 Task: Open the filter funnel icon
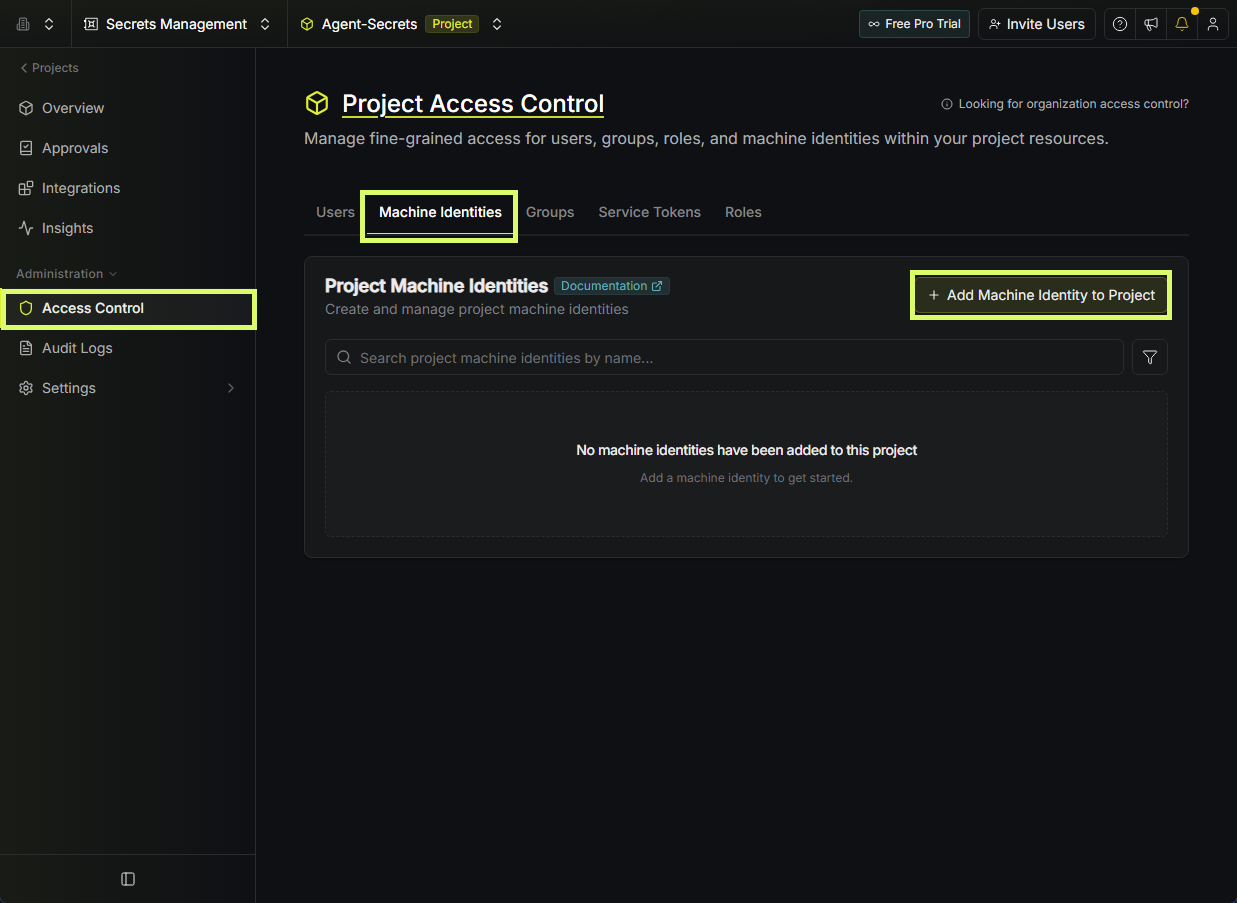(x=1150, y=357)
